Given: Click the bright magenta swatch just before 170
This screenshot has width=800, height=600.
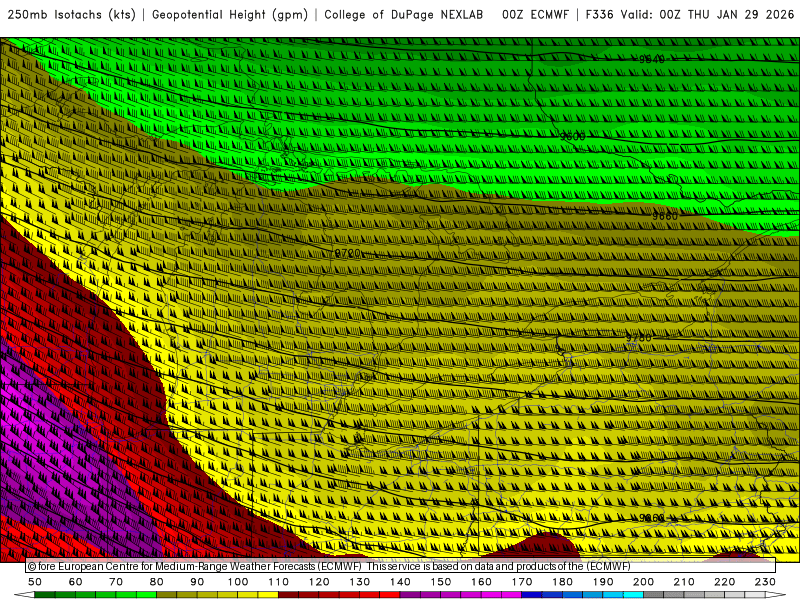Looking at the screenshot, I should pyautogui.click(x=512, y=595).
